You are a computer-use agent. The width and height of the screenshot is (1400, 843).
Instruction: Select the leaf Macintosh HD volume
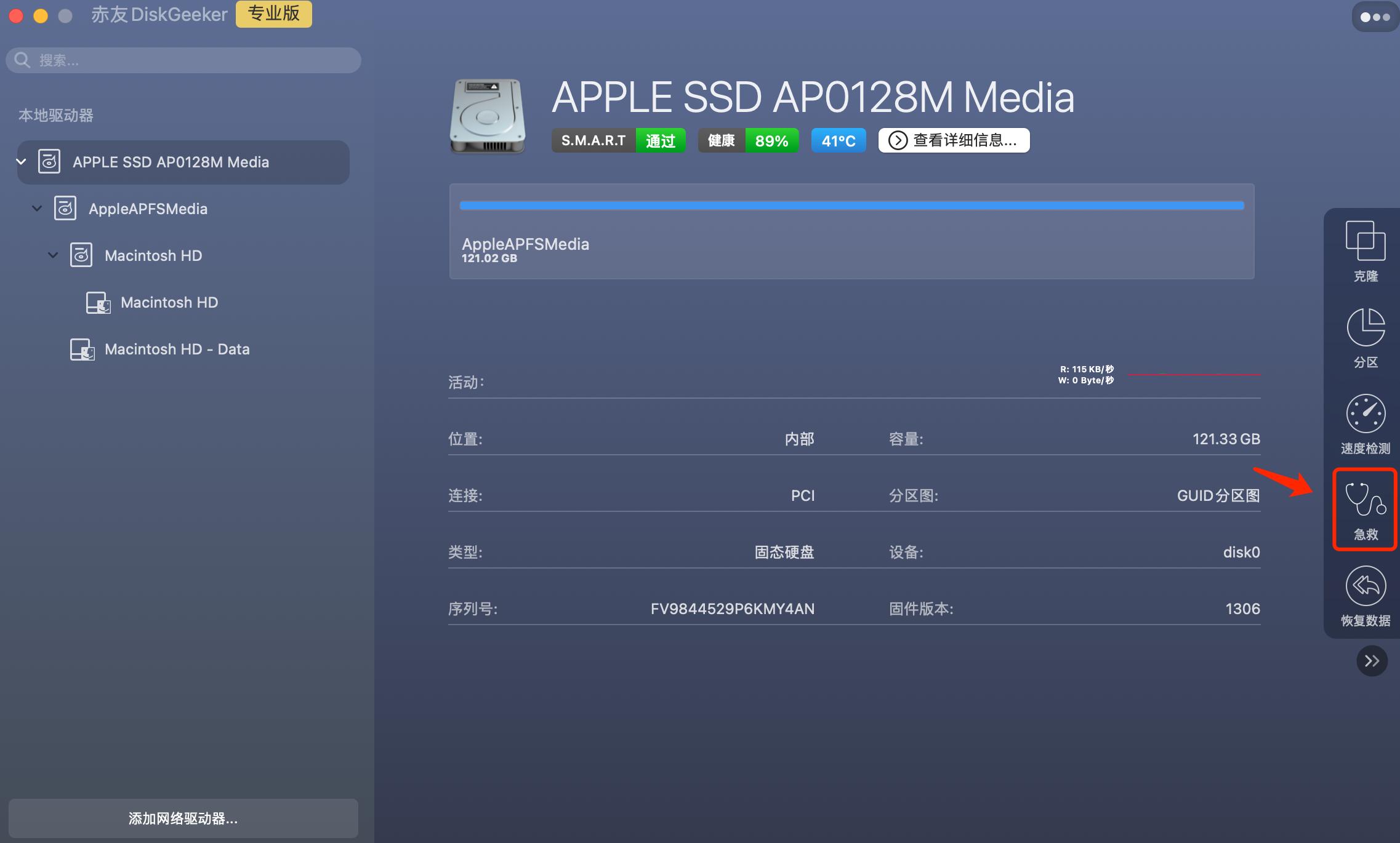click(169, 302)
